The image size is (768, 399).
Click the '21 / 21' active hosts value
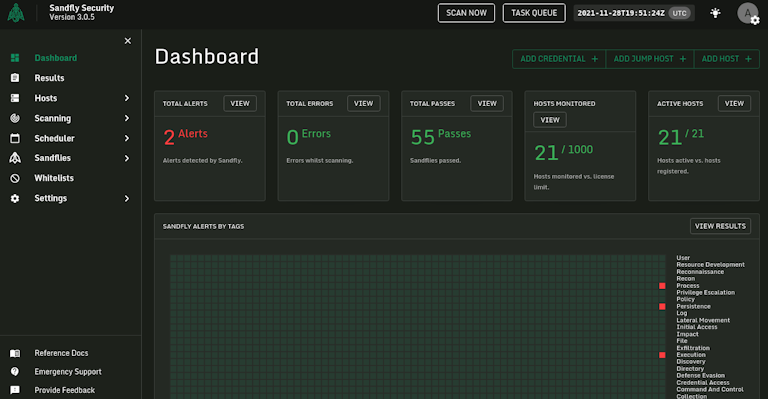(x=681, y=137)
